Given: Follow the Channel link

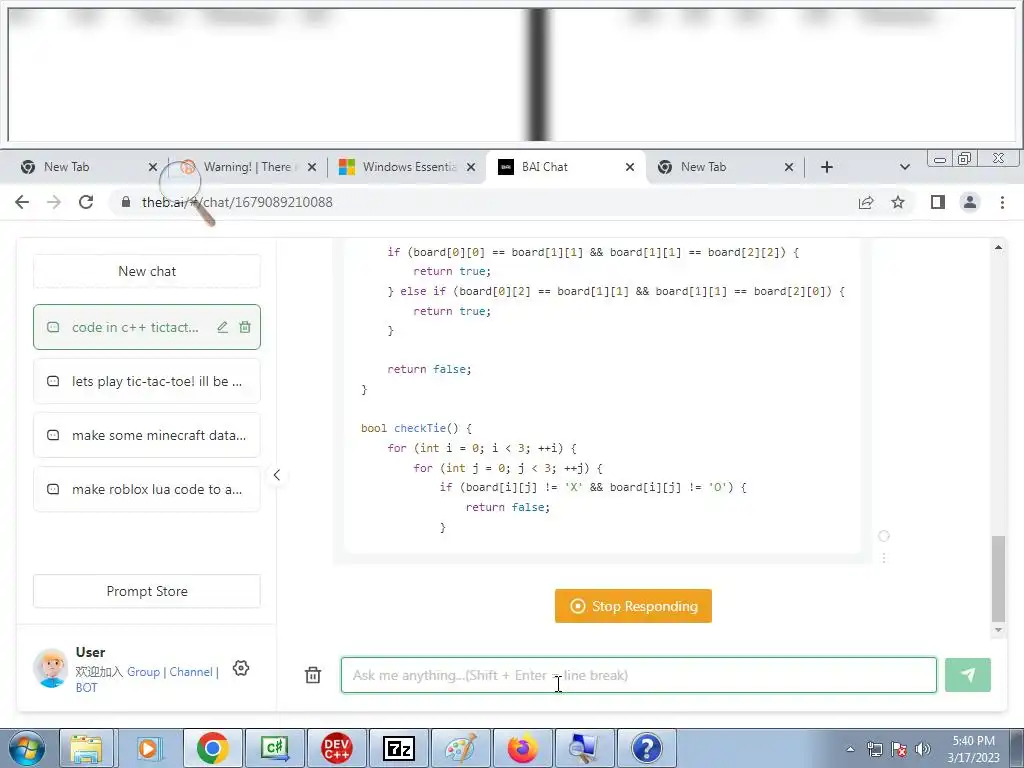Looking at the screenshot, I should tap(191, 672).
